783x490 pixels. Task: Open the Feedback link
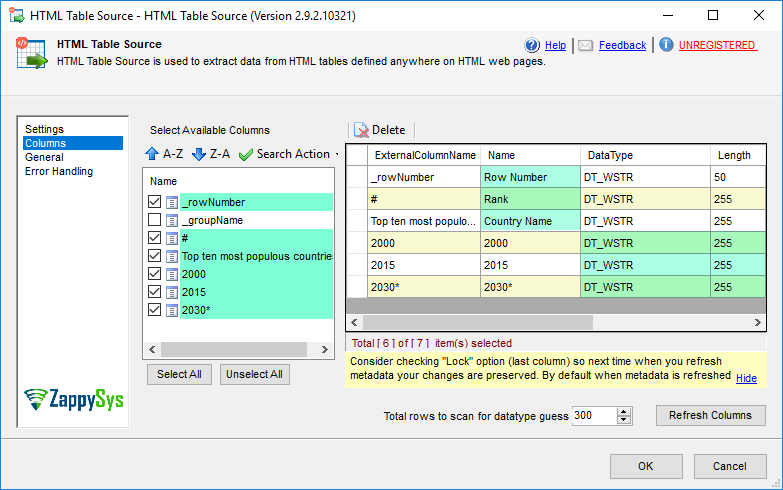click(622, 45)
